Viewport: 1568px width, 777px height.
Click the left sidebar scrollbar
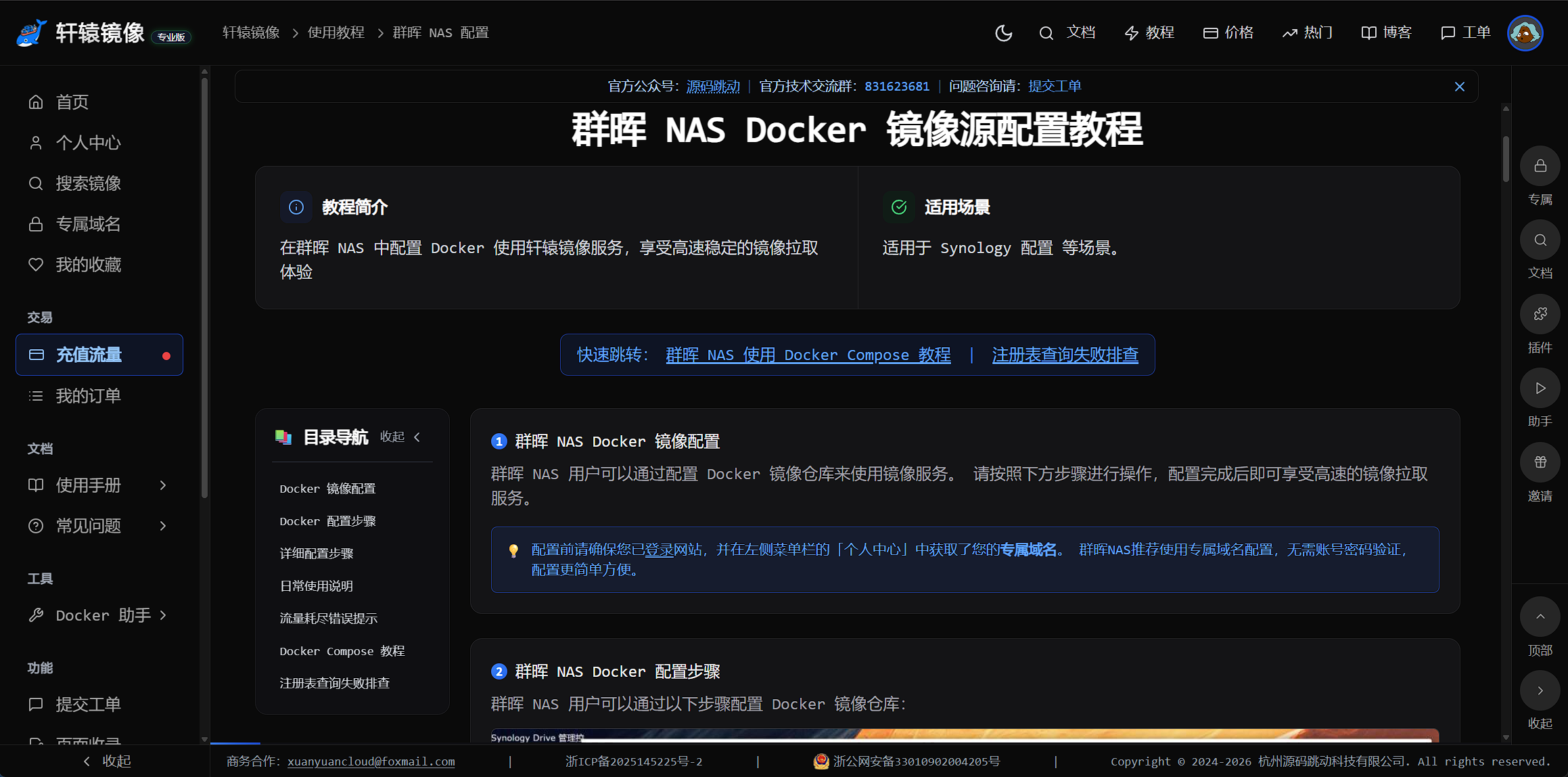(x=204, y=288)
